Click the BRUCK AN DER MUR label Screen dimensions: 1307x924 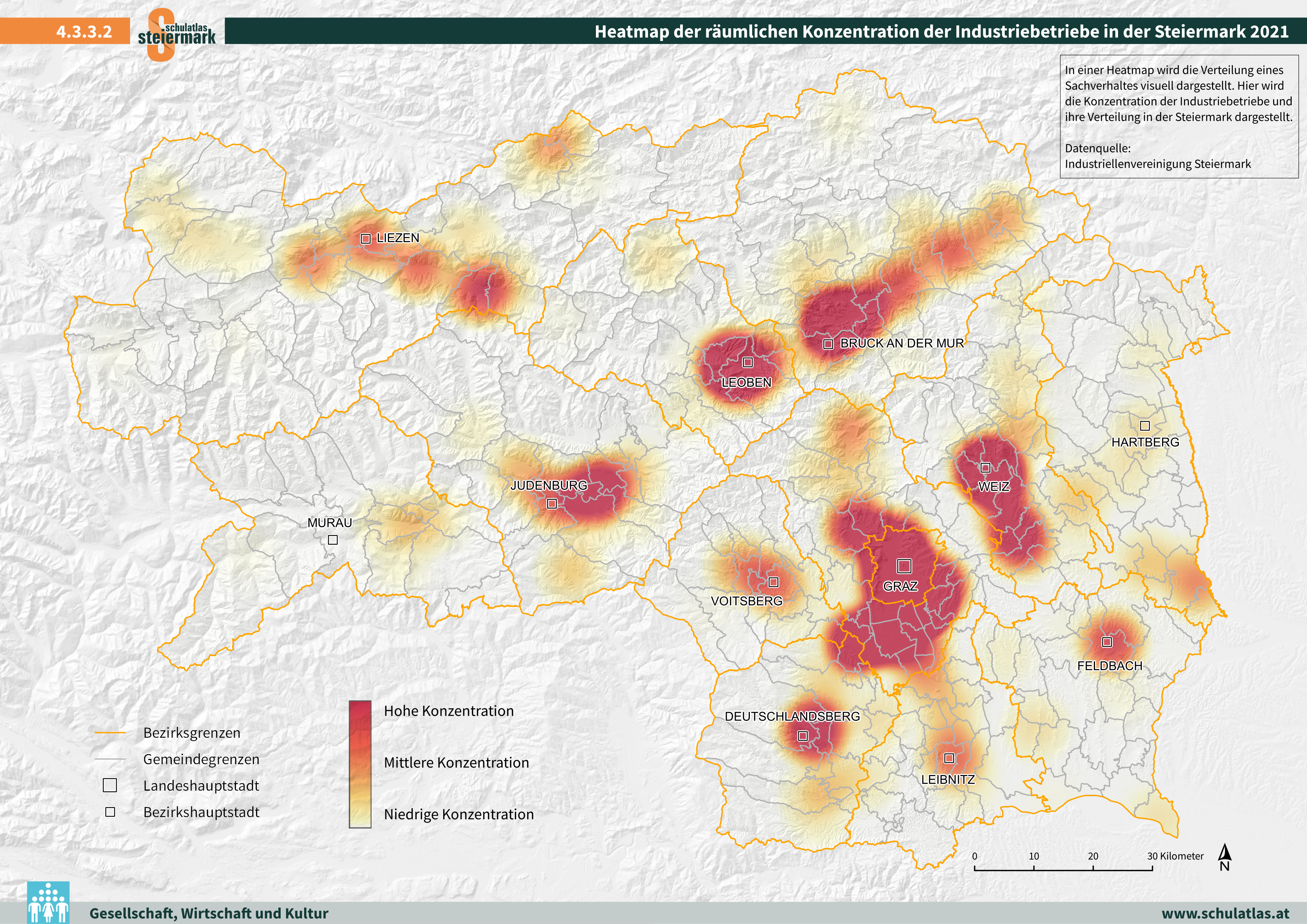[x=902, y=343]
